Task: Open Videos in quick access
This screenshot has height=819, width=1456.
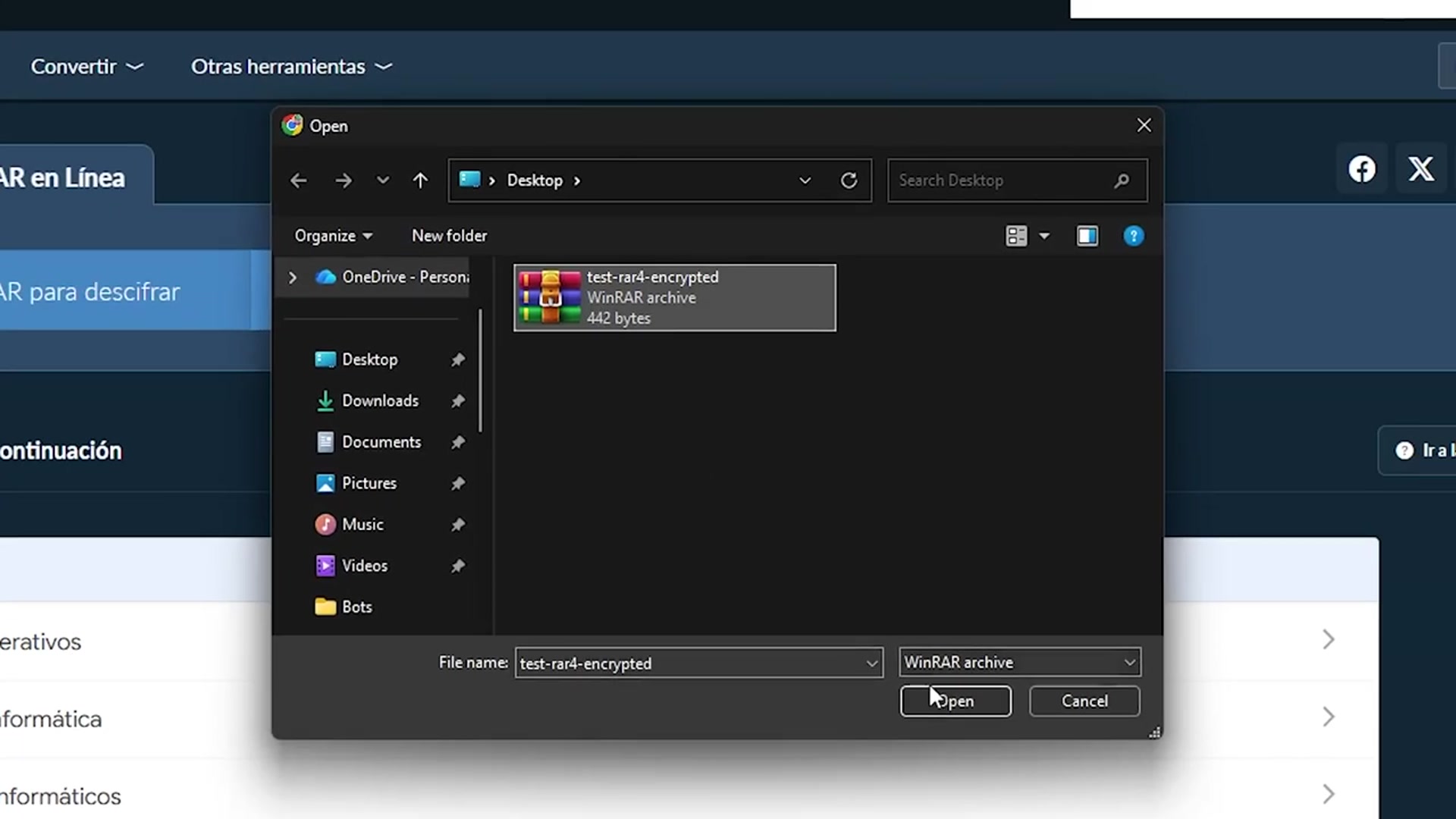Action: pyautogui.click(x=351, y=566)
